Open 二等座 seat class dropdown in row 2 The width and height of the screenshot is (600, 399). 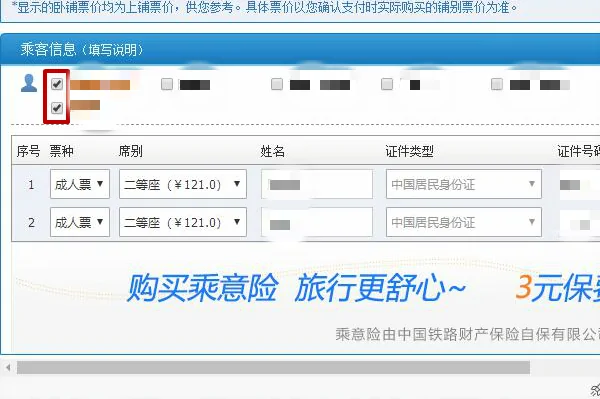[x=183, y=222]
